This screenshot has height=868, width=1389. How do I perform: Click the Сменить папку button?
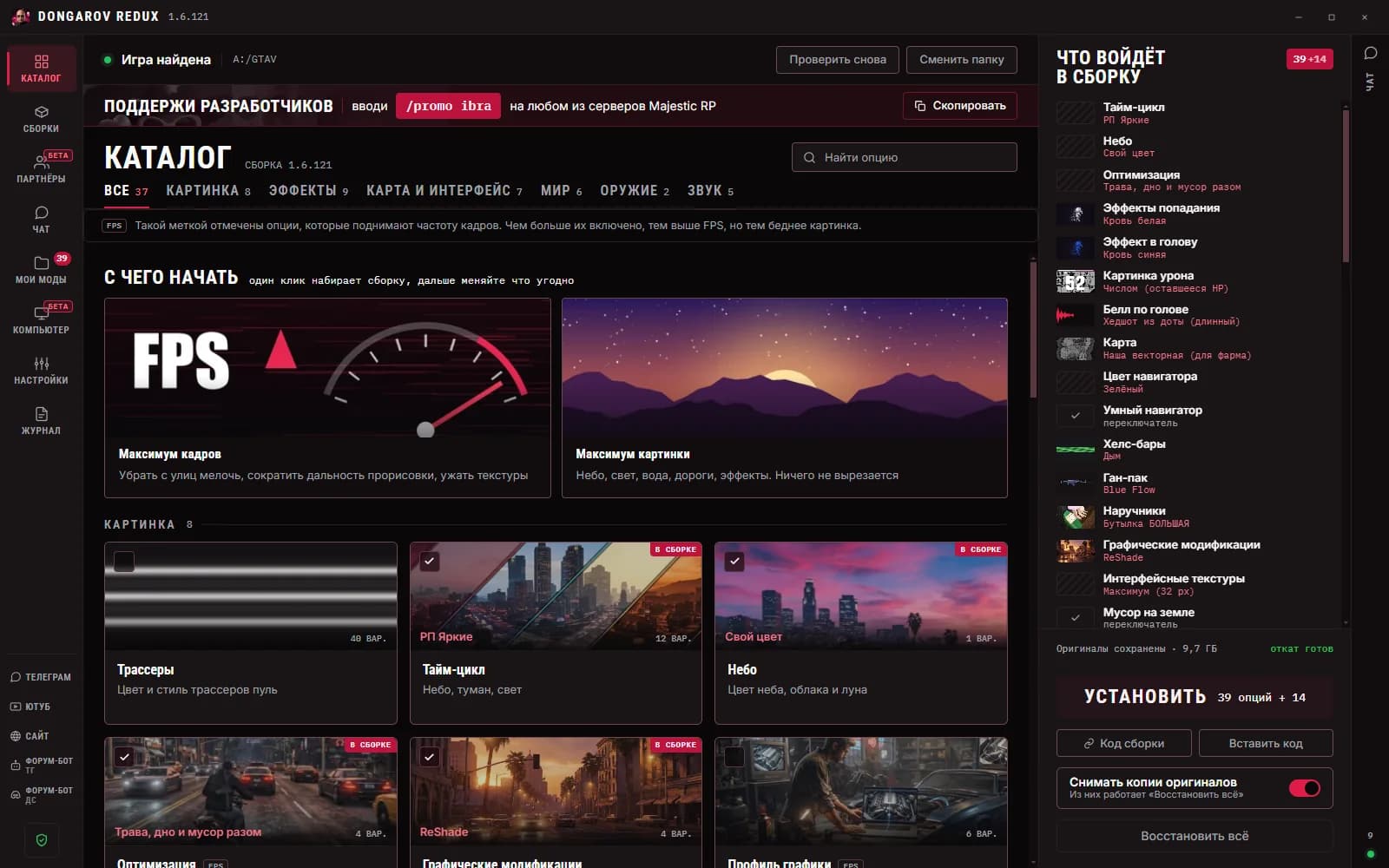[961, 60]
